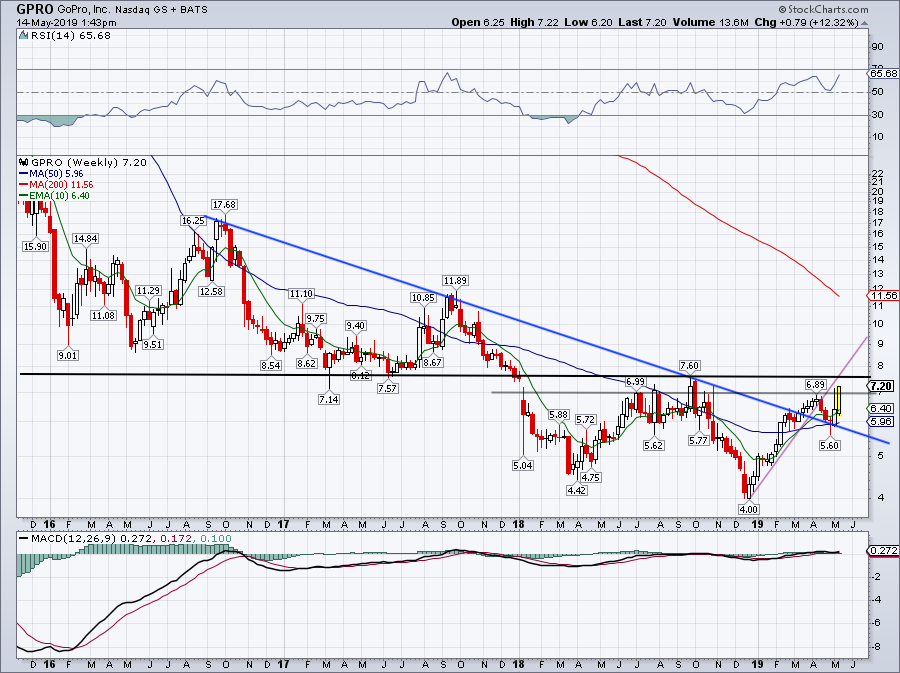Click the 'GoPro, Inc.' company name
The height and width of the screenshot is (673, 900).
pos(83,10)
